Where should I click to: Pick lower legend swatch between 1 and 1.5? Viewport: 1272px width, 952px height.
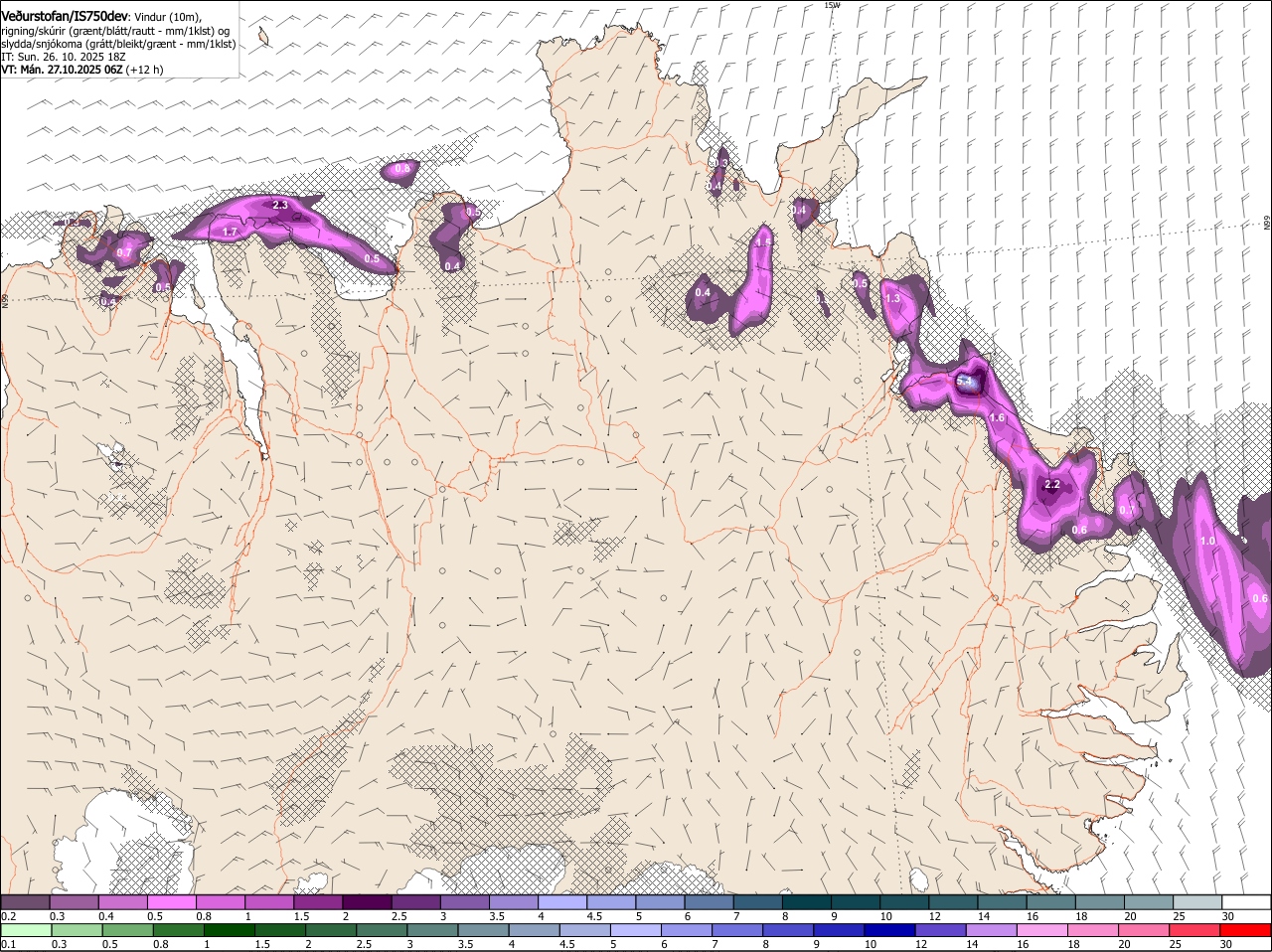[x=229, y=930]
